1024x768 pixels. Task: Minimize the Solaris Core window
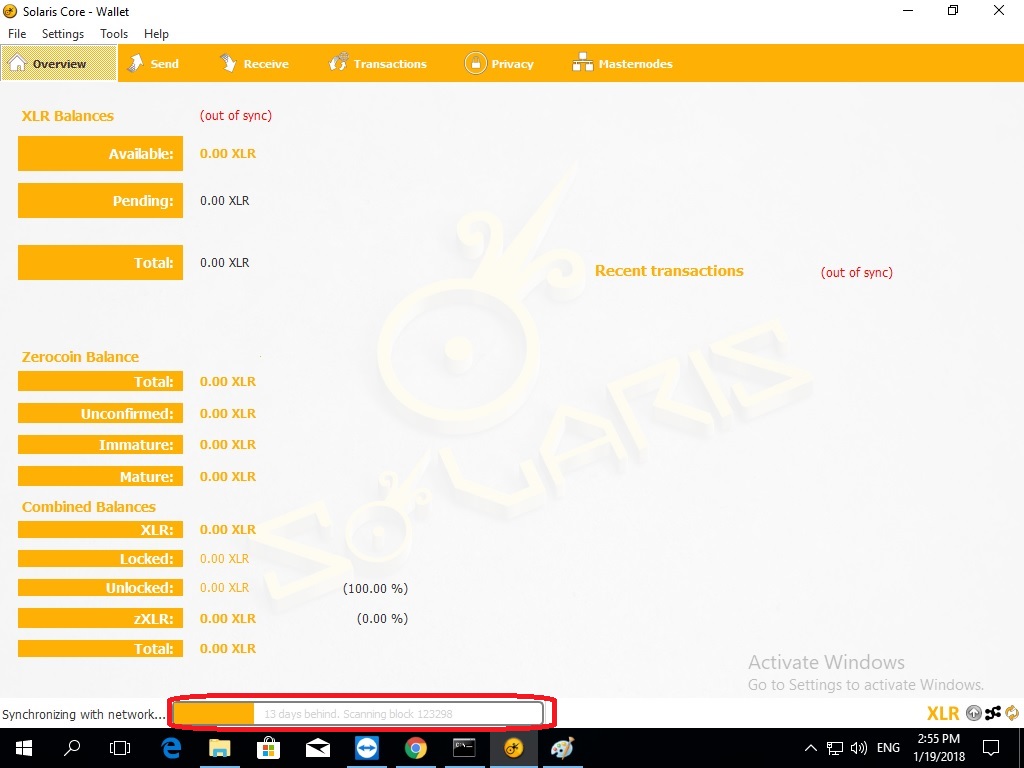[x=908, y=10]
